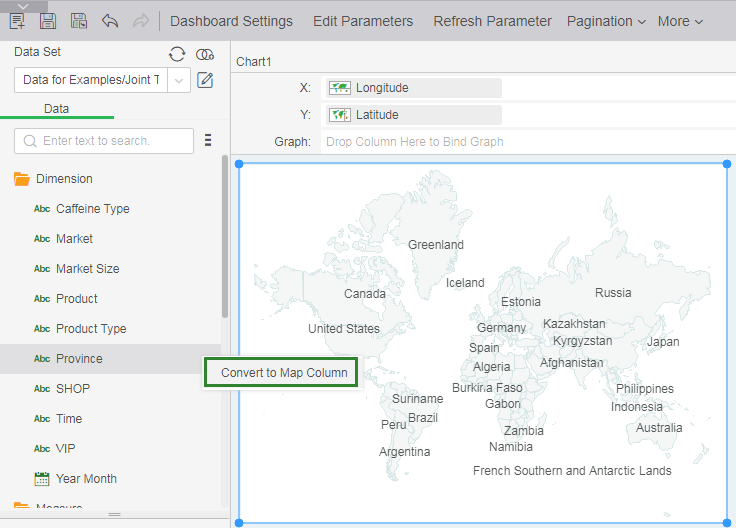Open the field list options menu

[x=208, y=140]
